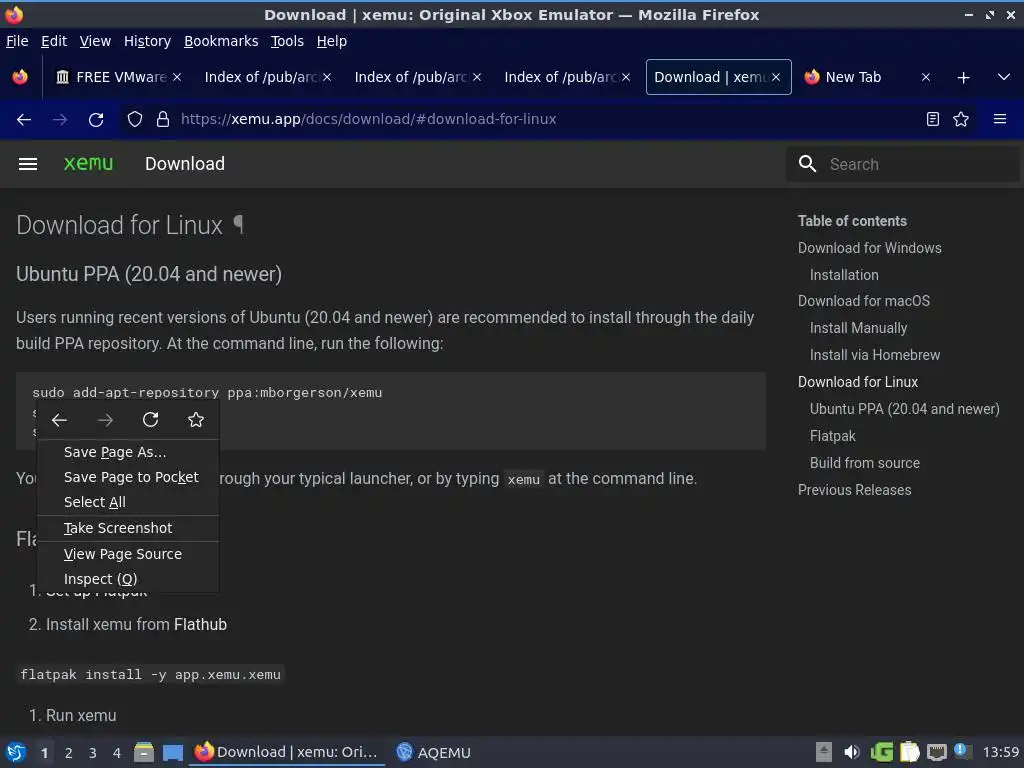Open the Tools menu

pyautogui.click(x=287, y=41)
